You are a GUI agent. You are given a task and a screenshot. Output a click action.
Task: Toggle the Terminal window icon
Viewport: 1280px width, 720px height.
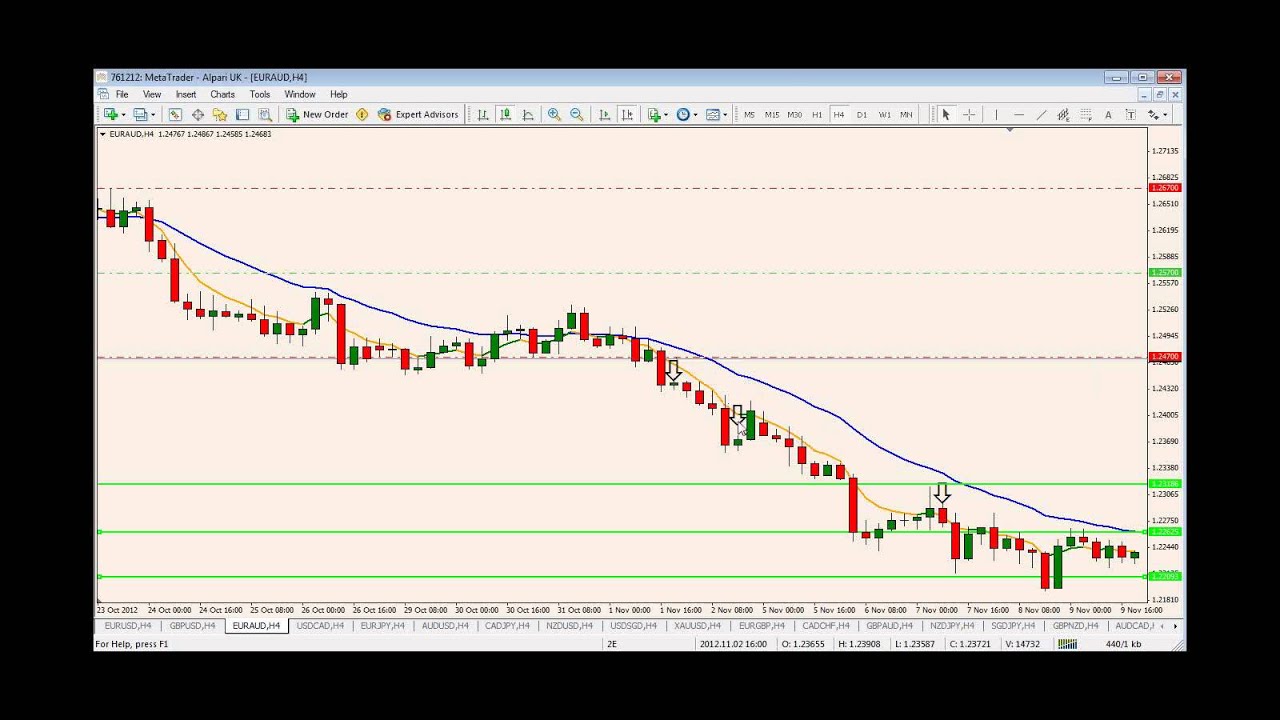[x=243, y=115]
